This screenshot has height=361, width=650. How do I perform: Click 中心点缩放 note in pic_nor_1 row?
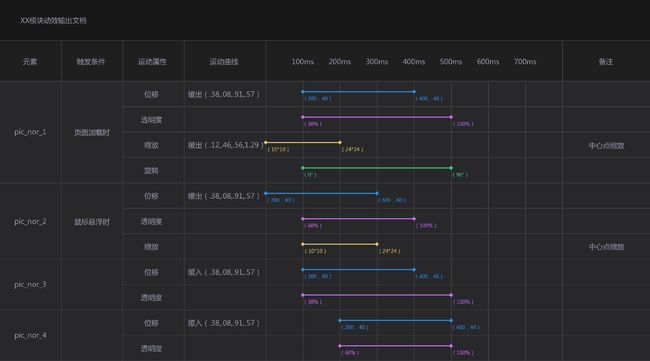pyautogui.click(x=606, y=146)
